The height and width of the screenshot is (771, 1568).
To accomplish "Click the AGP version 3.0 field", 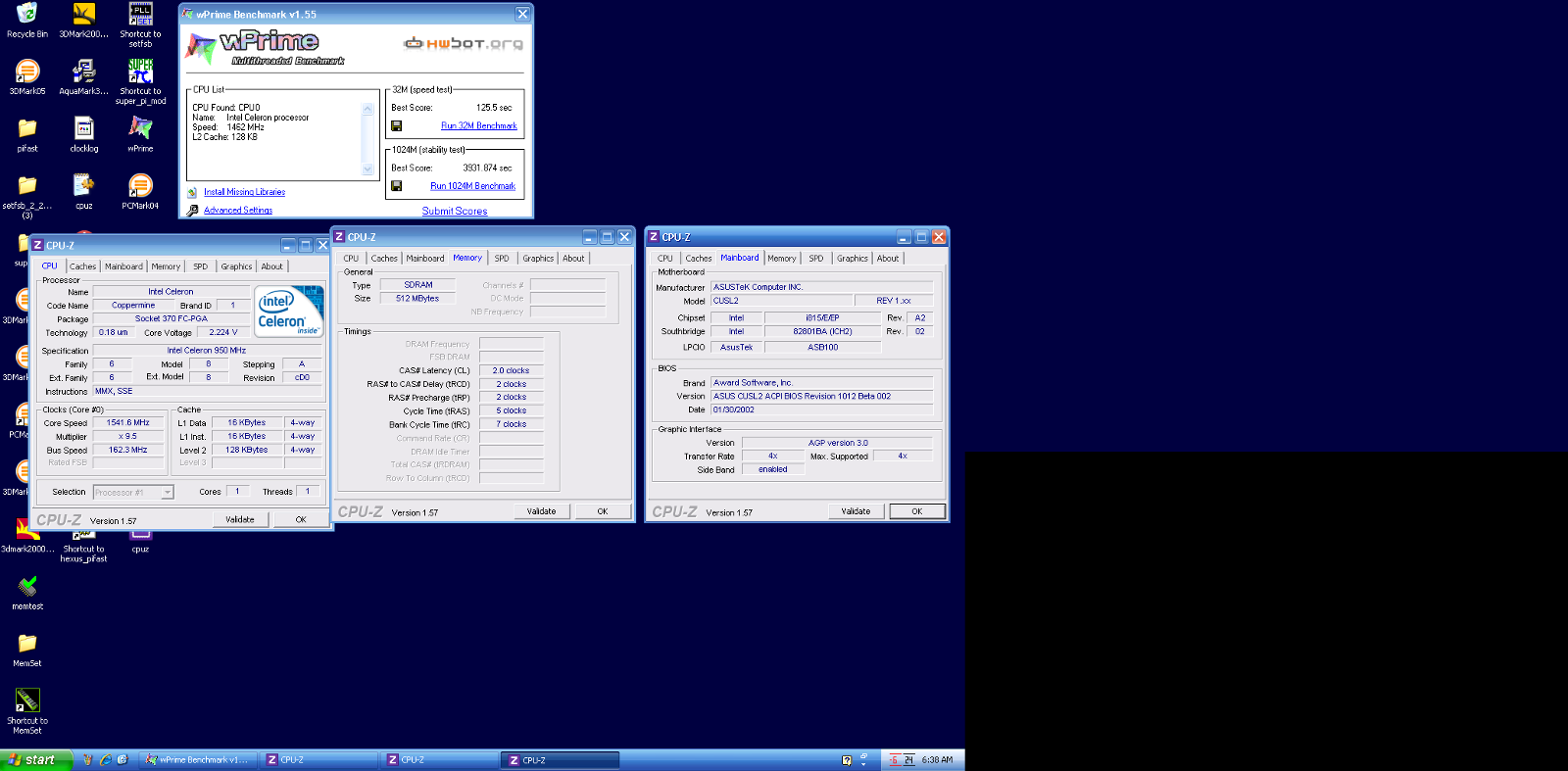I will [837, 443].
